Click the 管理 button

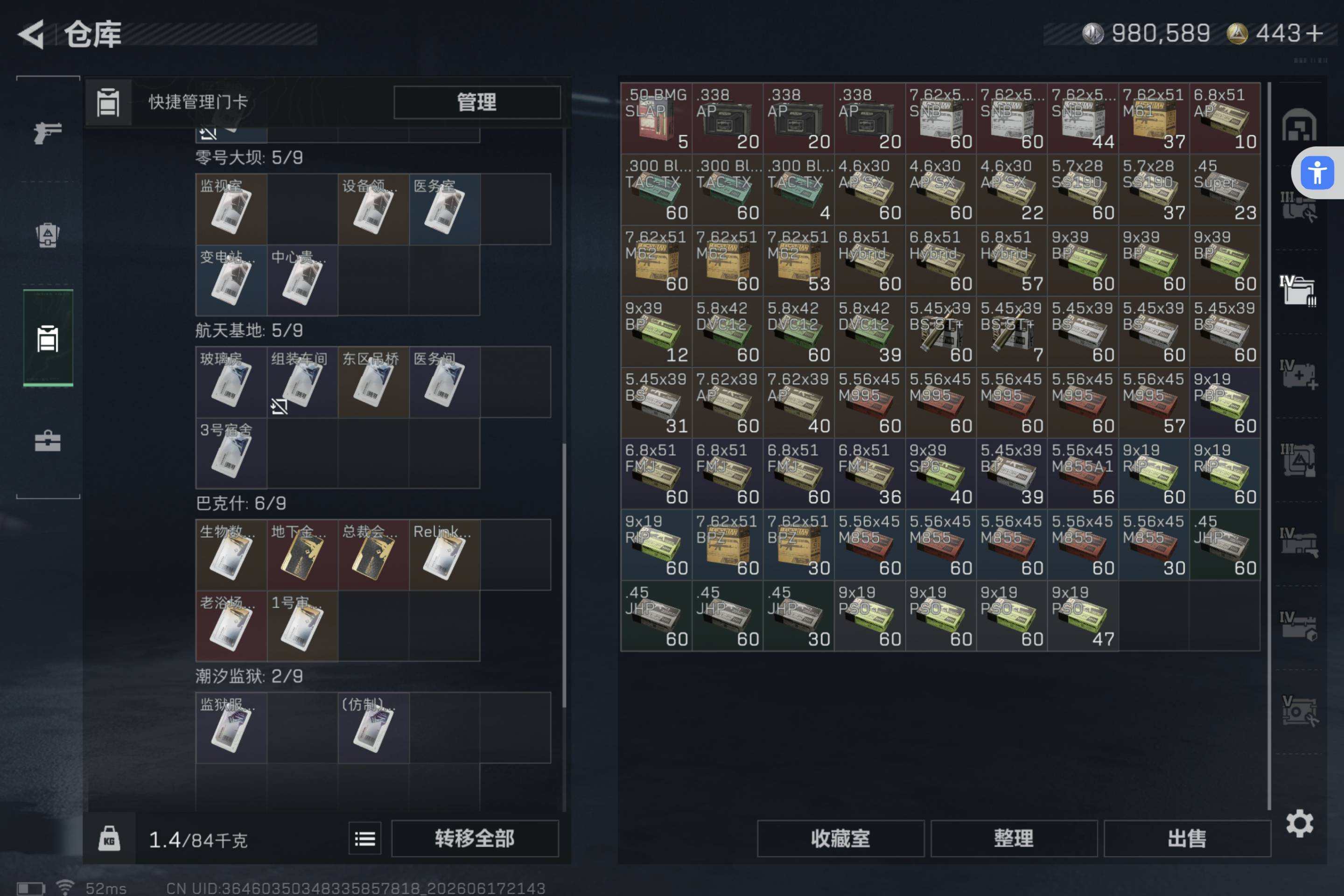477,102
